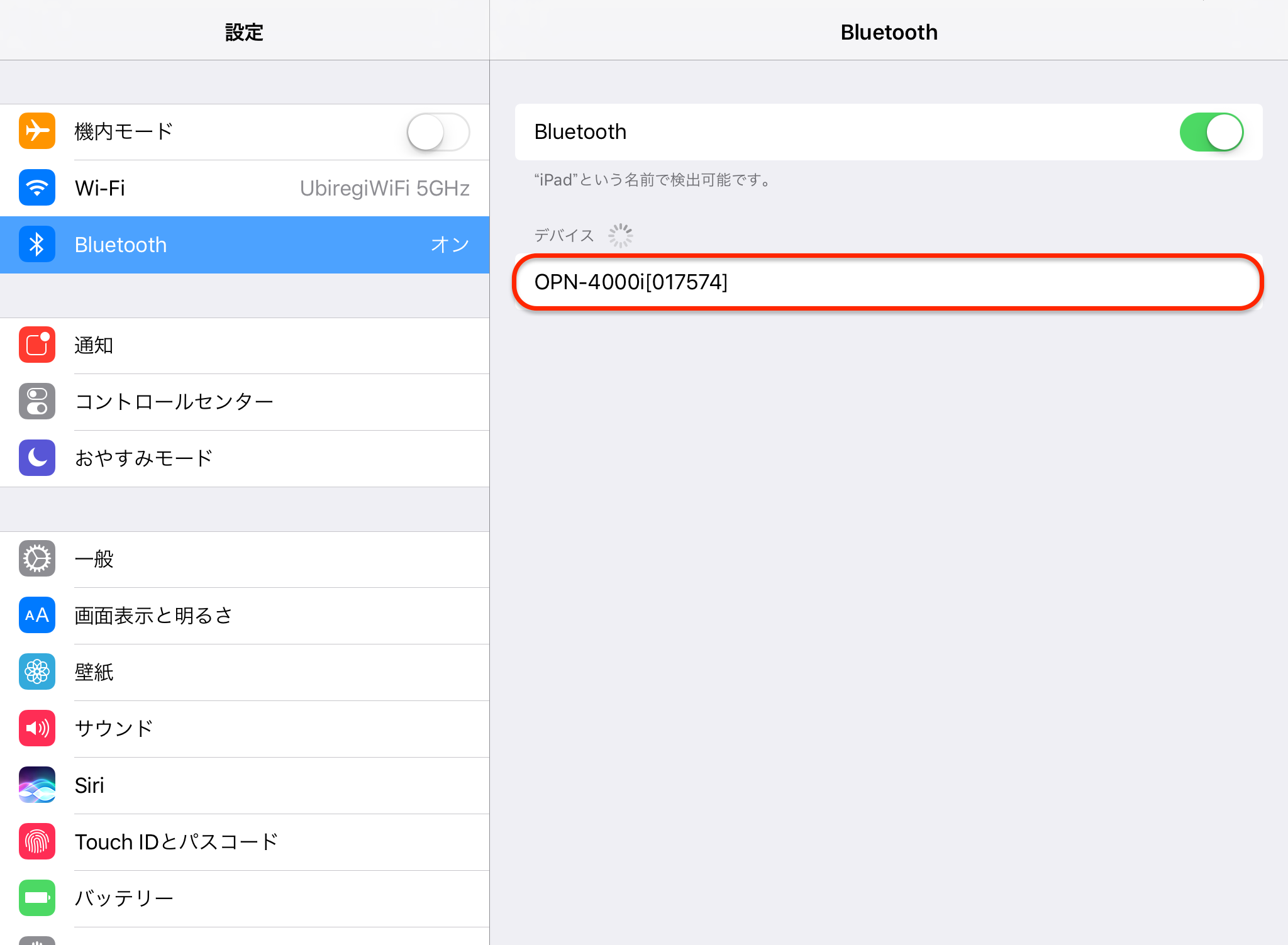Tap the UbiregiWiFi 5GHz network value

click(385, 189)
